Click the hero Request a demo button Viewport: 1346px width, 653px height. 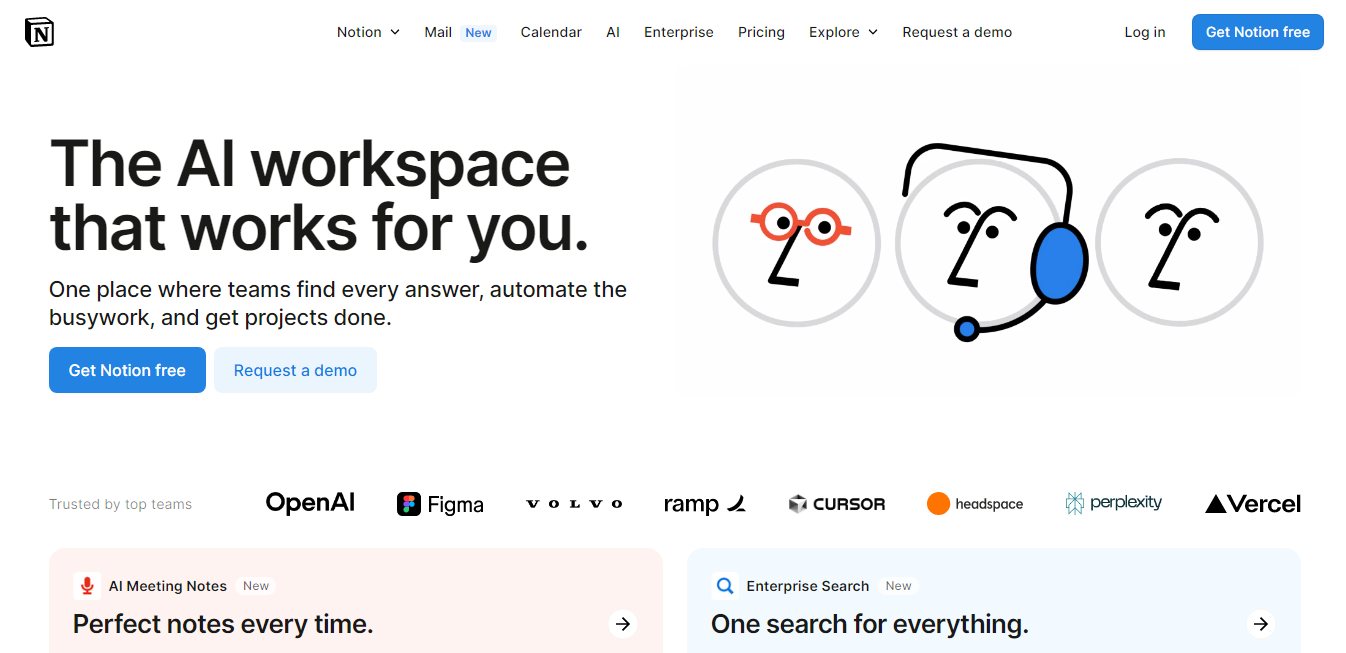pyautogui.click(x=295, y=370)
